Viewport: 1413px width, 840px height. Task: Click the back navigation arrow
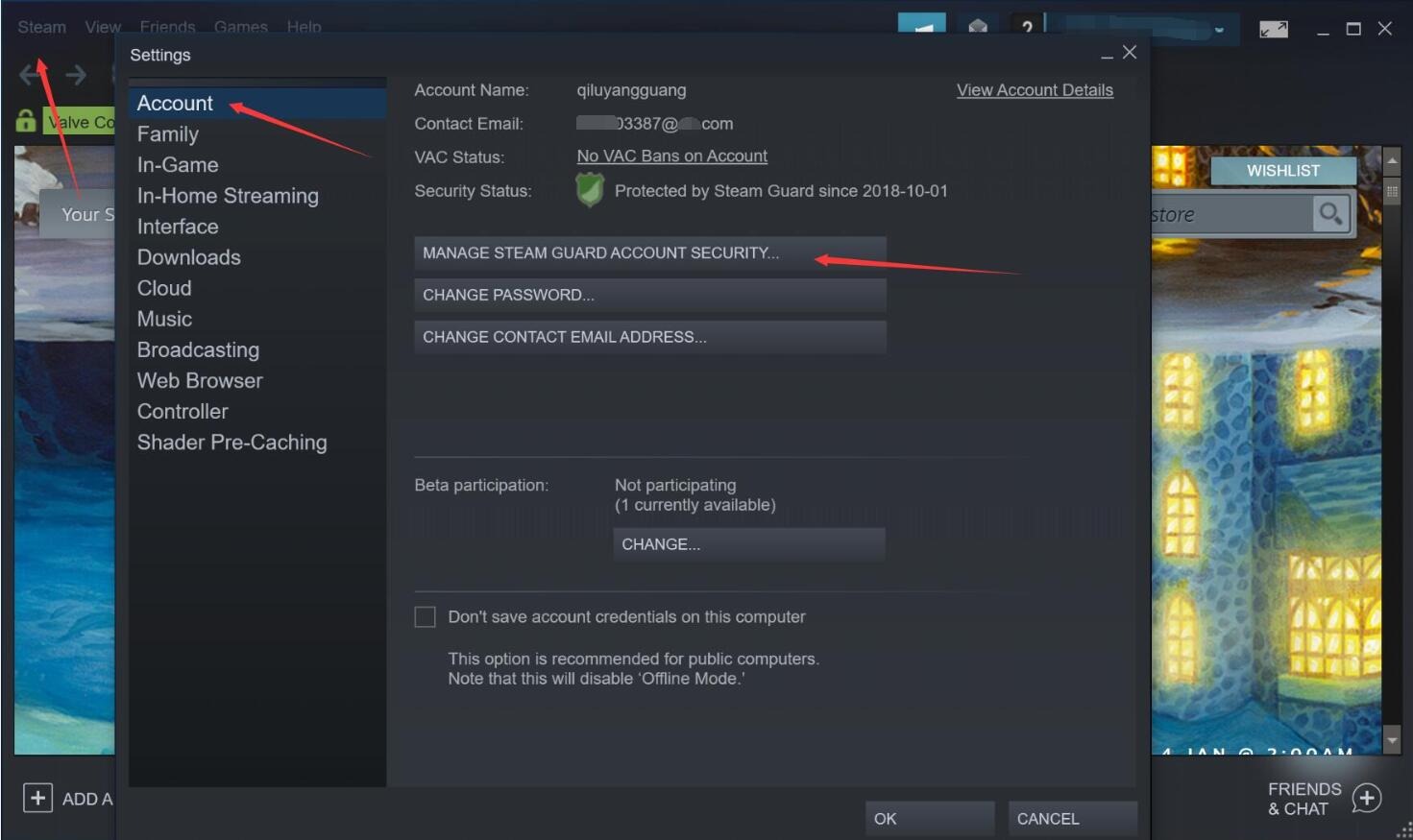point(31,75)
